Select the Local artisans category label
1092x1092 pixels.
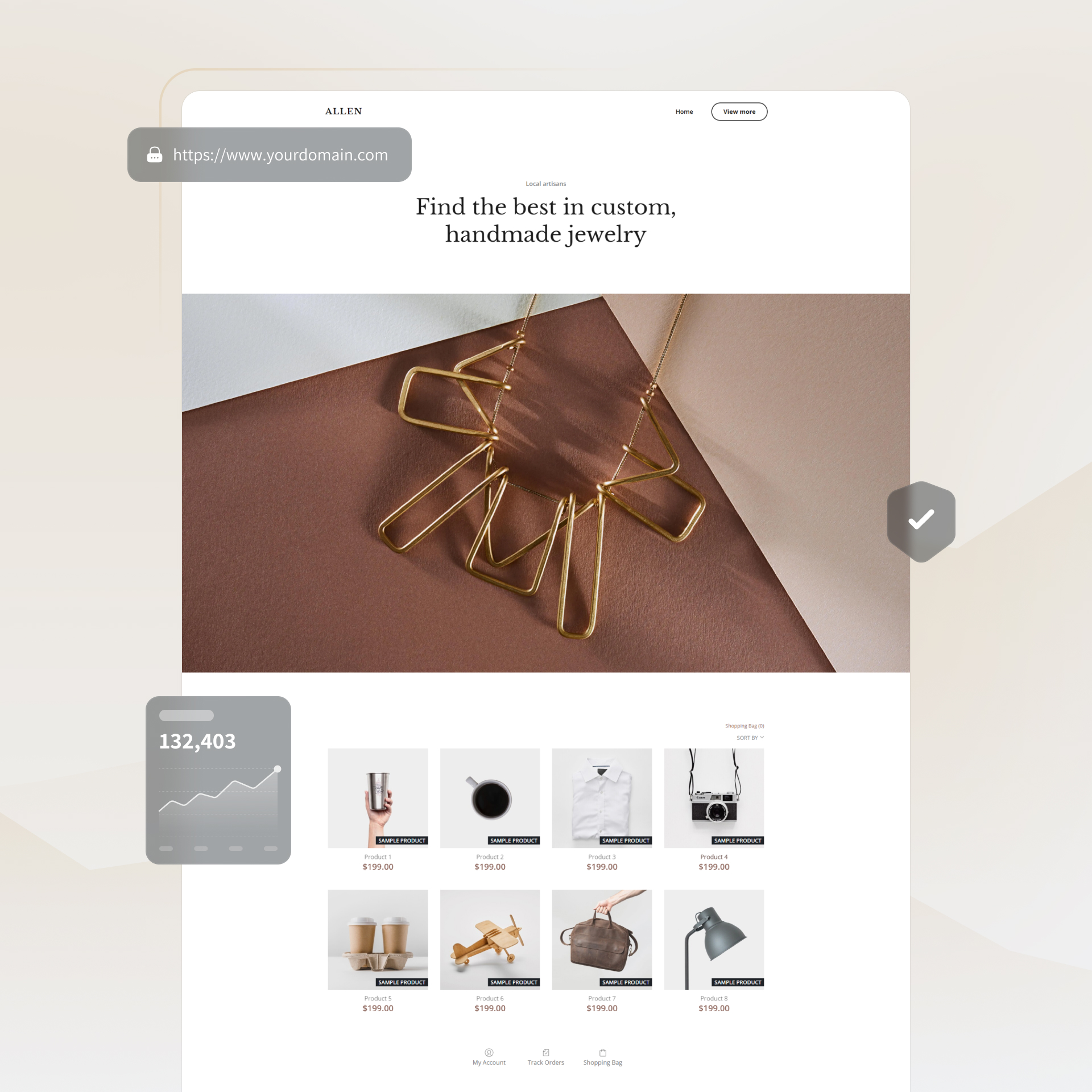point(546,183)
